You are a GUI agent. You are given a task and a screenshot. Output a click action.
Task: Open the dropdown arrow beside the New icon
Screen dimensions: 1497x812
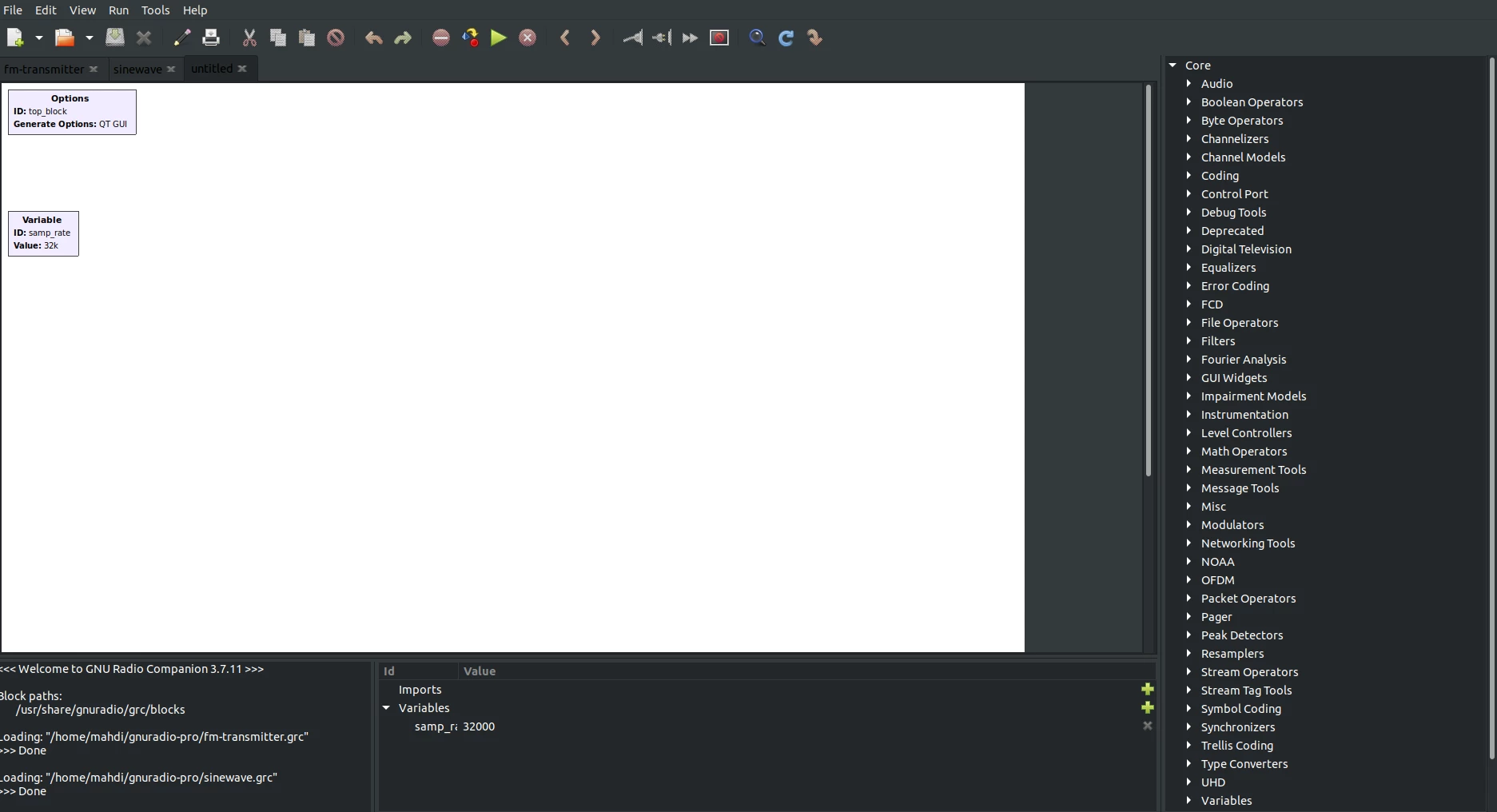tap(38, 38)
